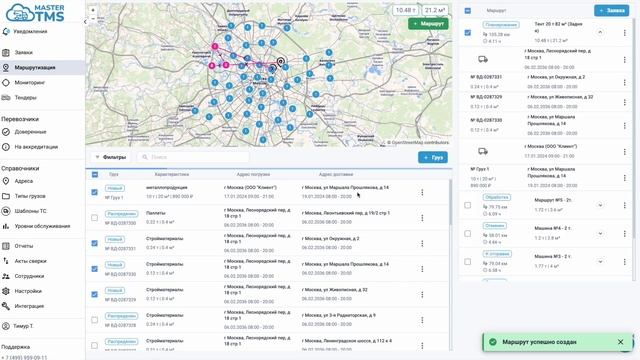The image size is (640, 360).
Task: Toggle select-all routes checkbox
Action: [x=468, y=11]
